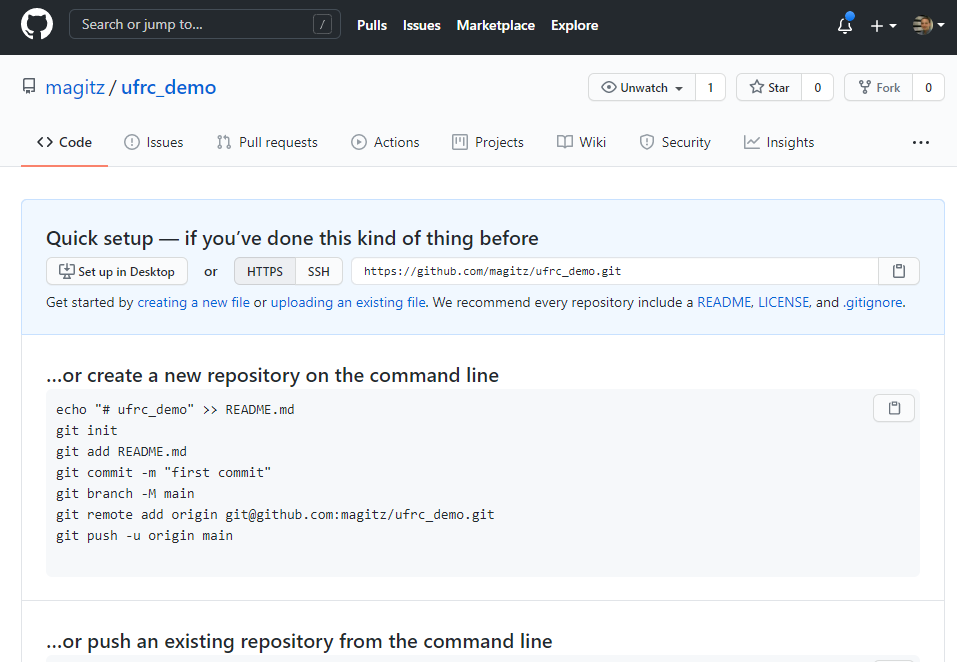Go to the Actions tab
This screenshot has width=957, height=662.
385,142
